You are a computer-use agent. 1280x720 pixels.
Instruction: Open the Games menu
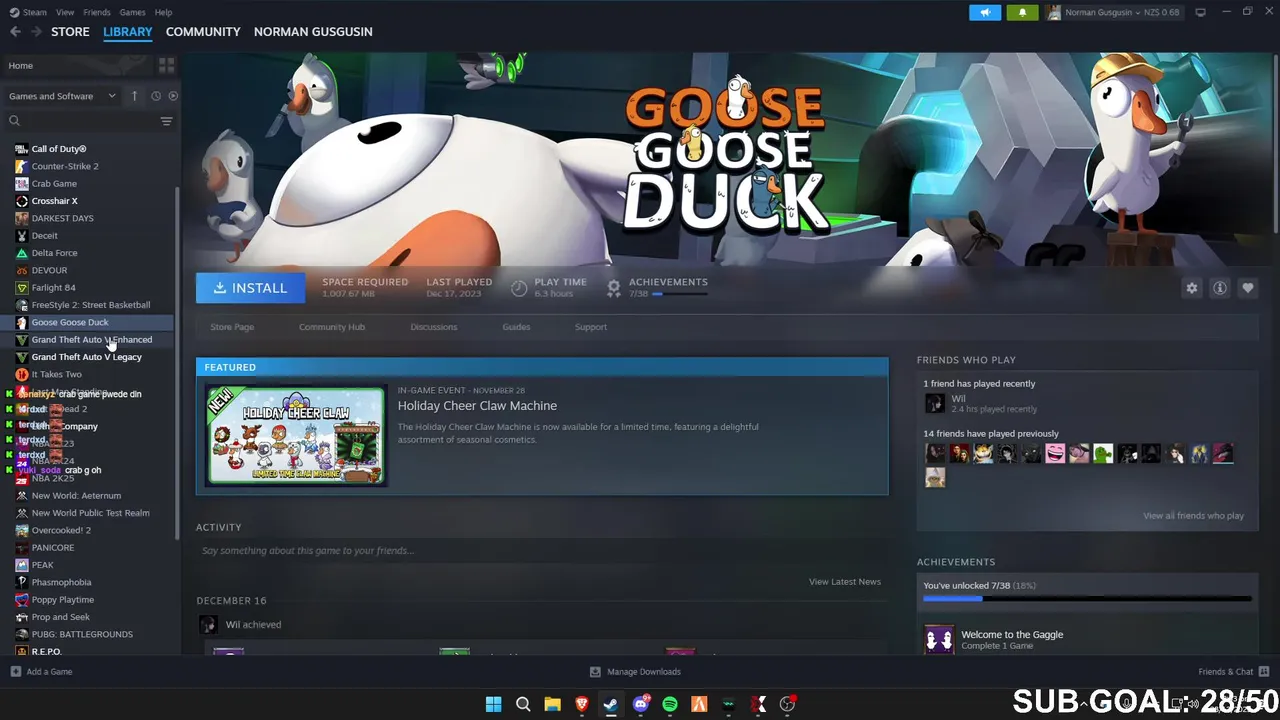(x=132, y=12)
